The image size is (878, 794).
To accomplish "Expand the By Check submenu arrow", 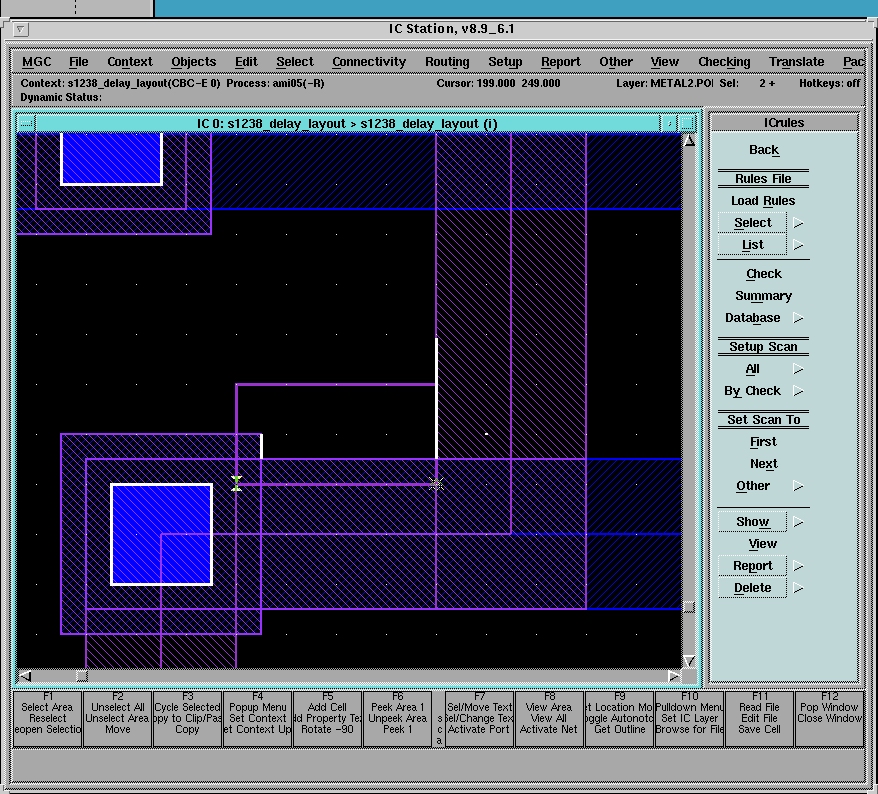I will click(798, 391).
